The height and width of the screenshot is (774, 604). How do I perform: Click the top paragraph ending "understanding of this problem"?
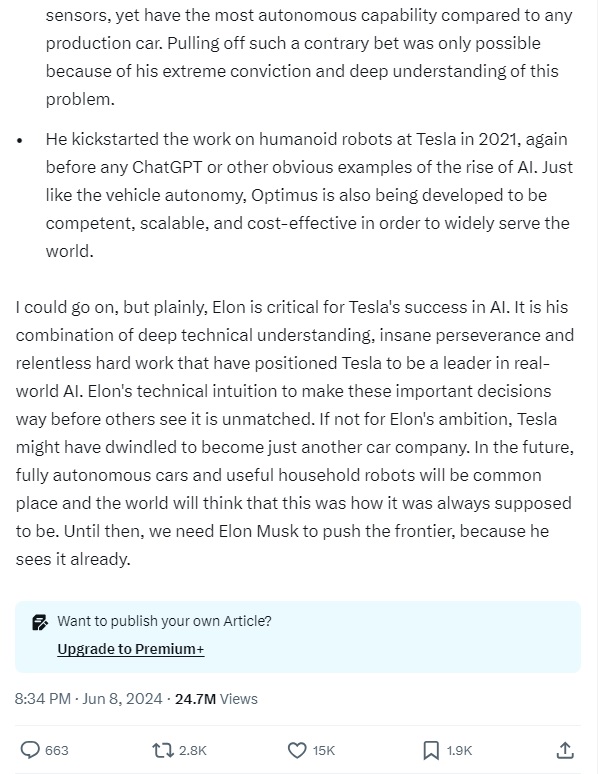point(300,58)
